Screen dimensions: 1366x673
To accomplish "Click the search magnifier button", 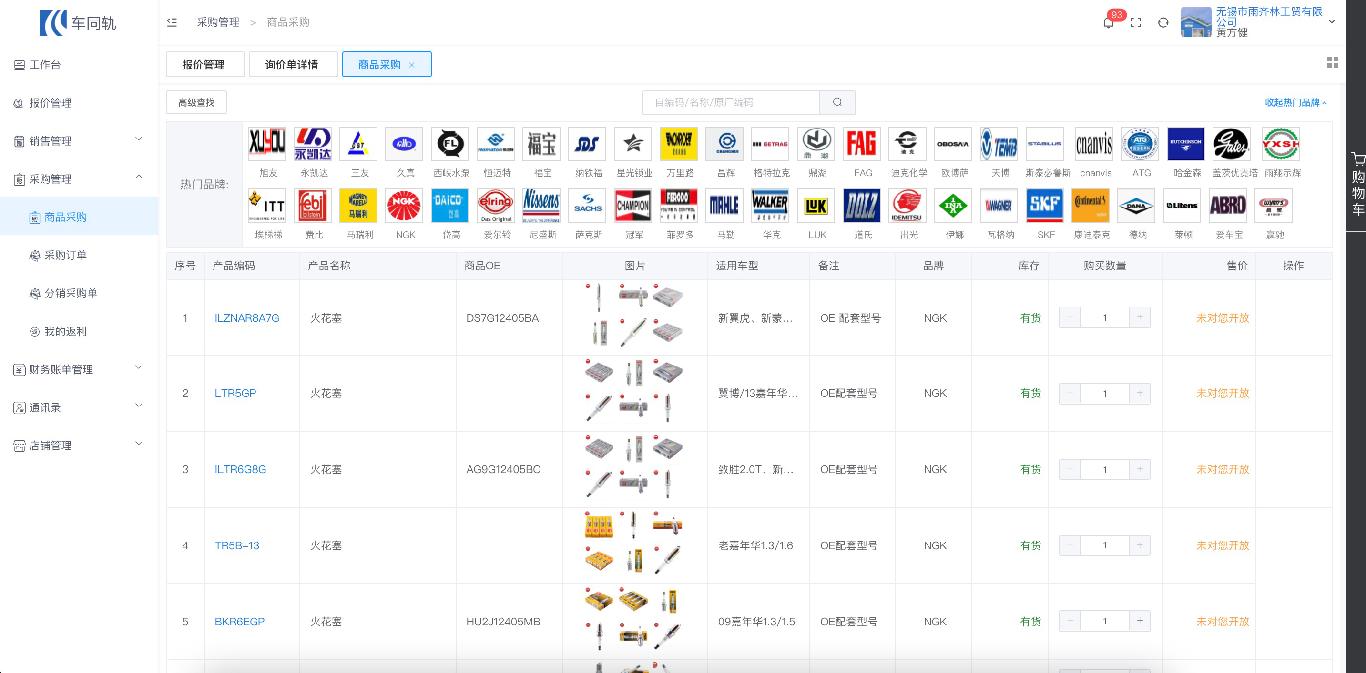I will (838, 102).
